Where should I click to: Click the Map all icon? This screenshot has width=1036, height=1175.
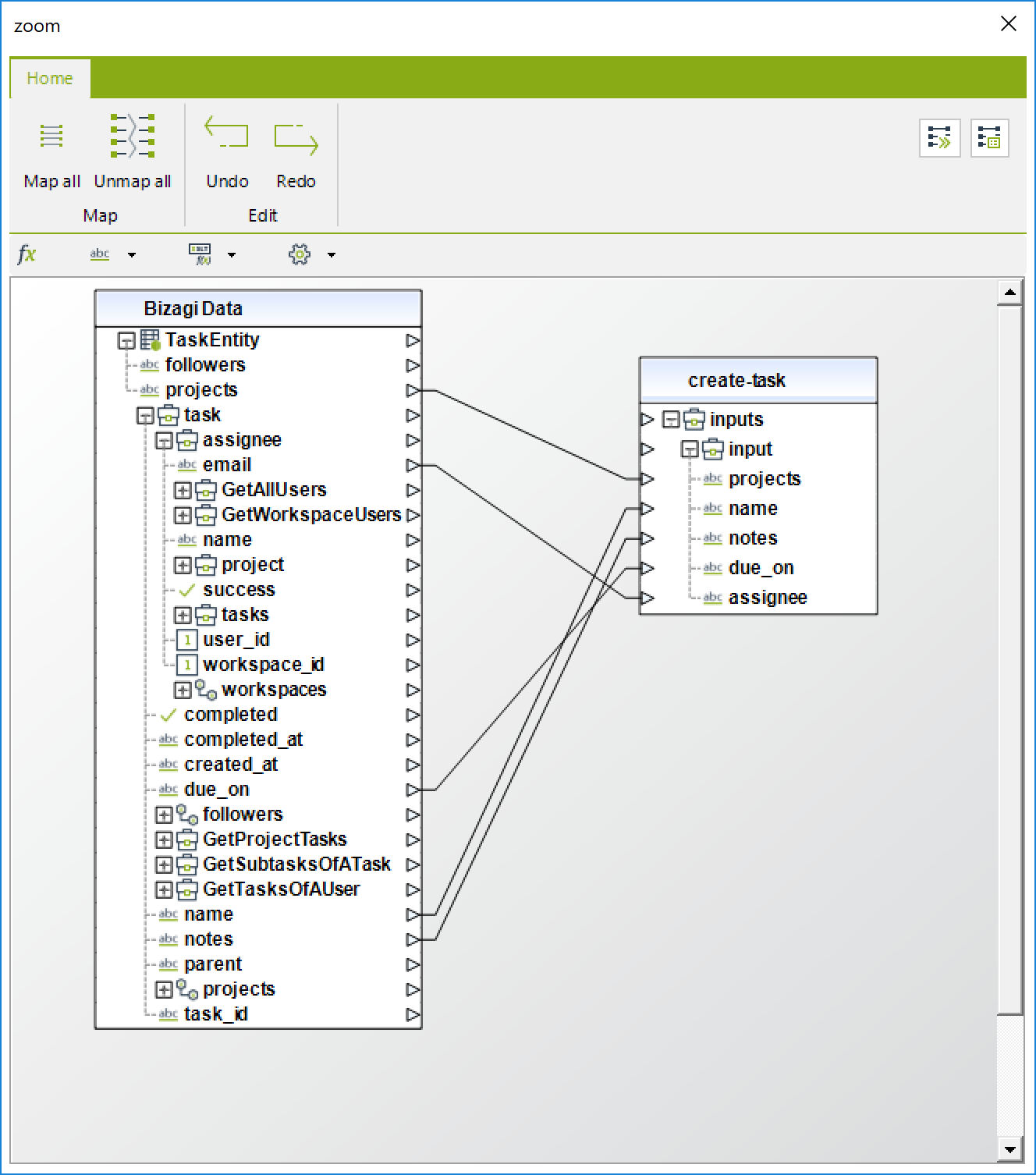[x=51, y=136]
